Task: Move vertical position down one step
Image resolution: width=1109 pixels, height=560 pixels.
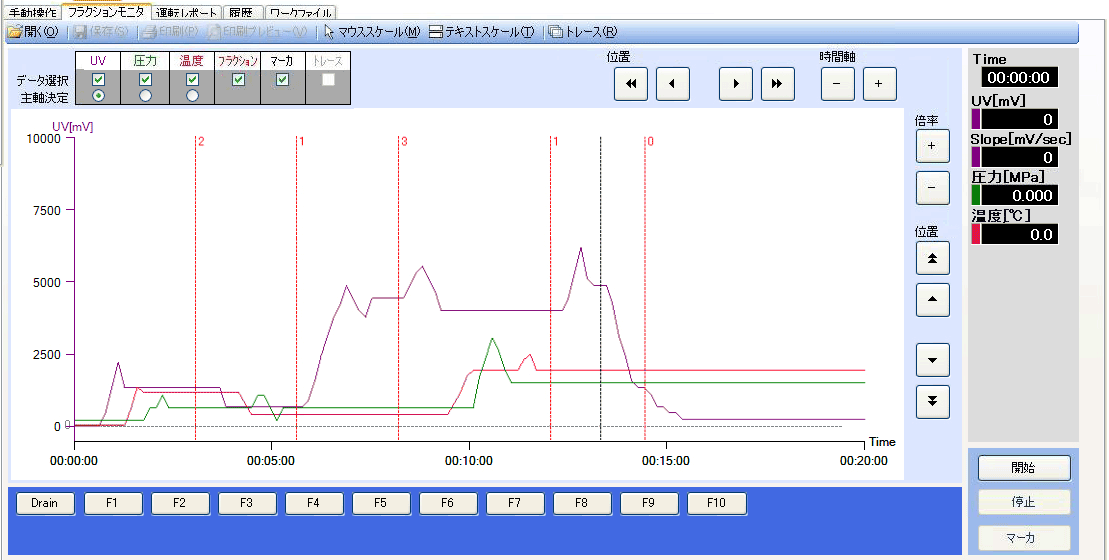Action: [932, 360]
